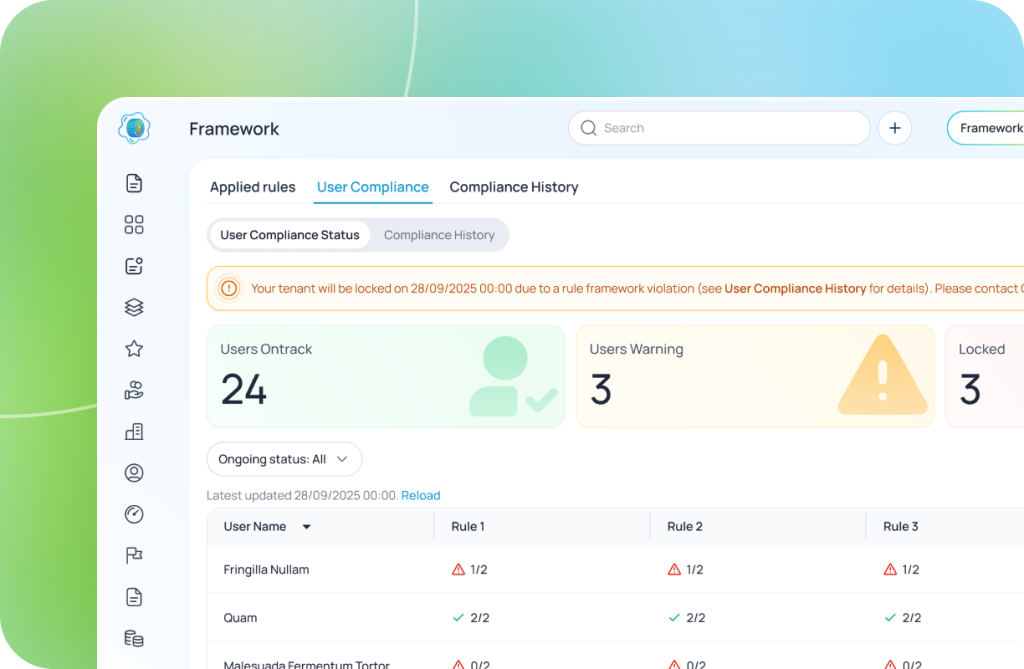Click the plus add button

pos(895,128)
